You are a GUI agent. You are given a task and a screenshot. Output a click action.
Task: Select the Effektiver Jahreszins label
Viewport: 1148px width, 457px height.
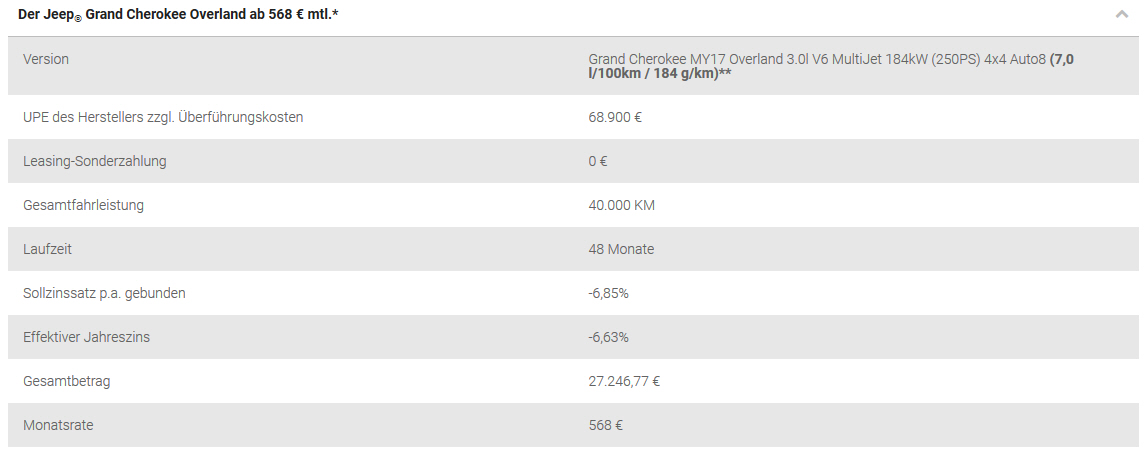point(86,337)
